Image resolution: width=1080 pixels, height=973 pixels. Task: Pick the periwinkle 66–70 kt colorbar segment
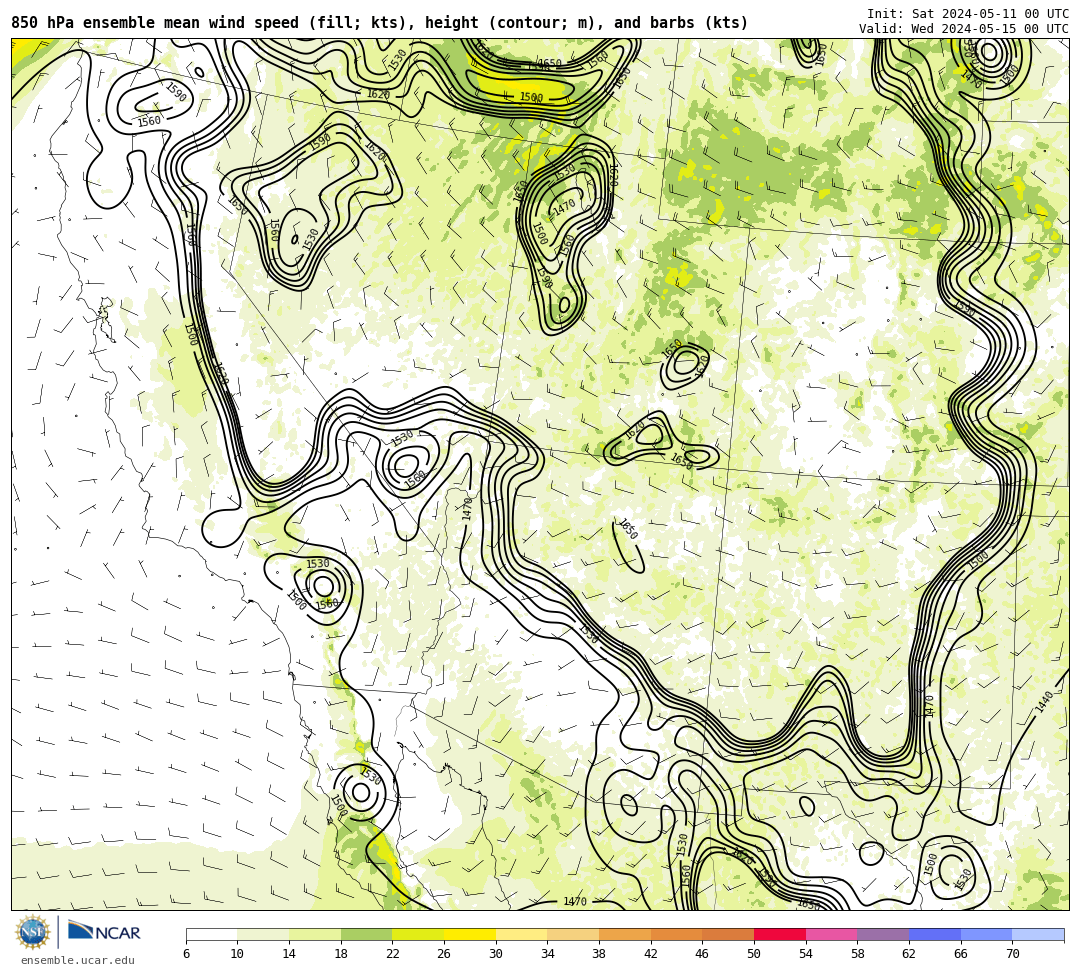[986, 934]
